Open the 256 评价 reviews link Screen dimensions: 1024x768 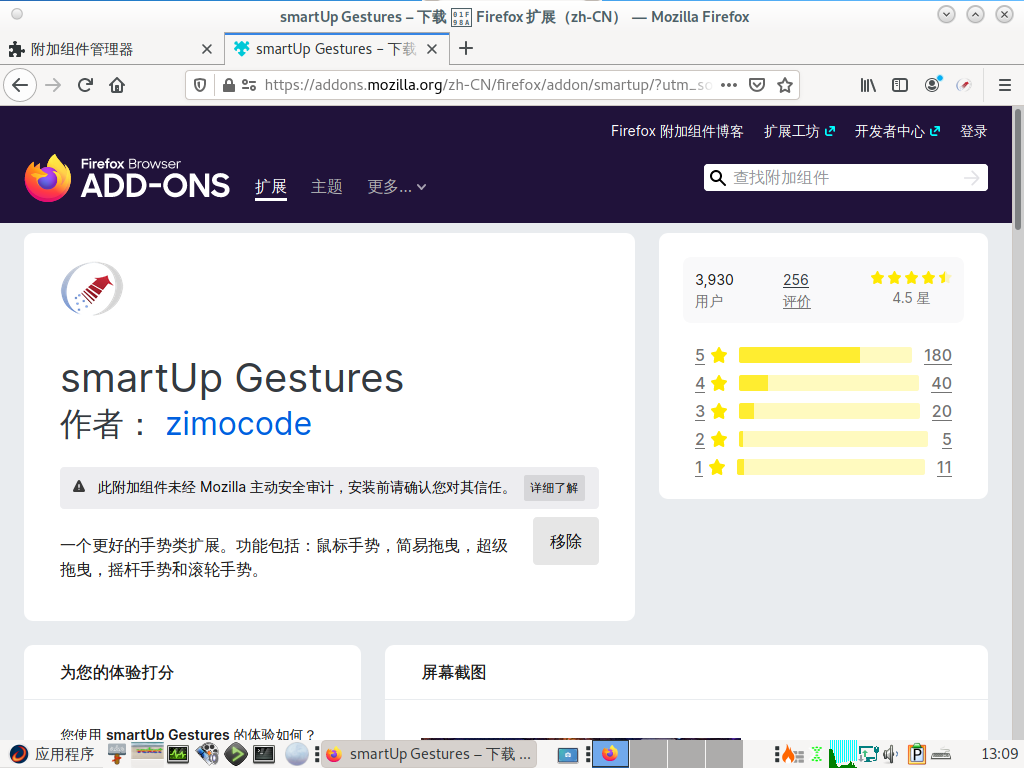point(796,290)
